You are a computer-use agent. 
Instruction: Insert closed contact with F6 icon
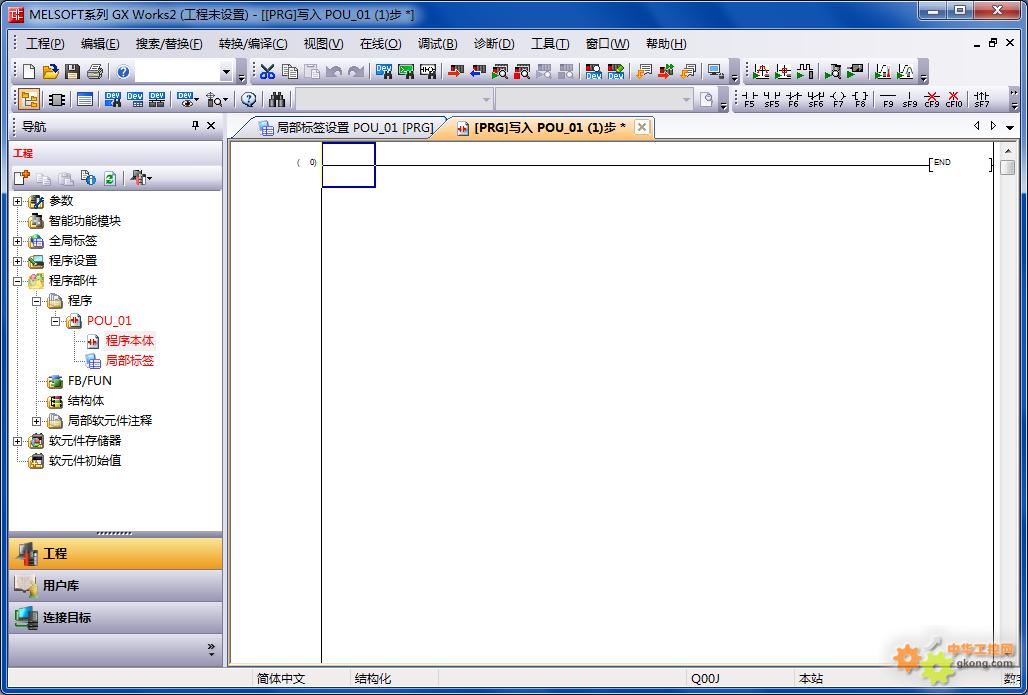tap(794, 100)
